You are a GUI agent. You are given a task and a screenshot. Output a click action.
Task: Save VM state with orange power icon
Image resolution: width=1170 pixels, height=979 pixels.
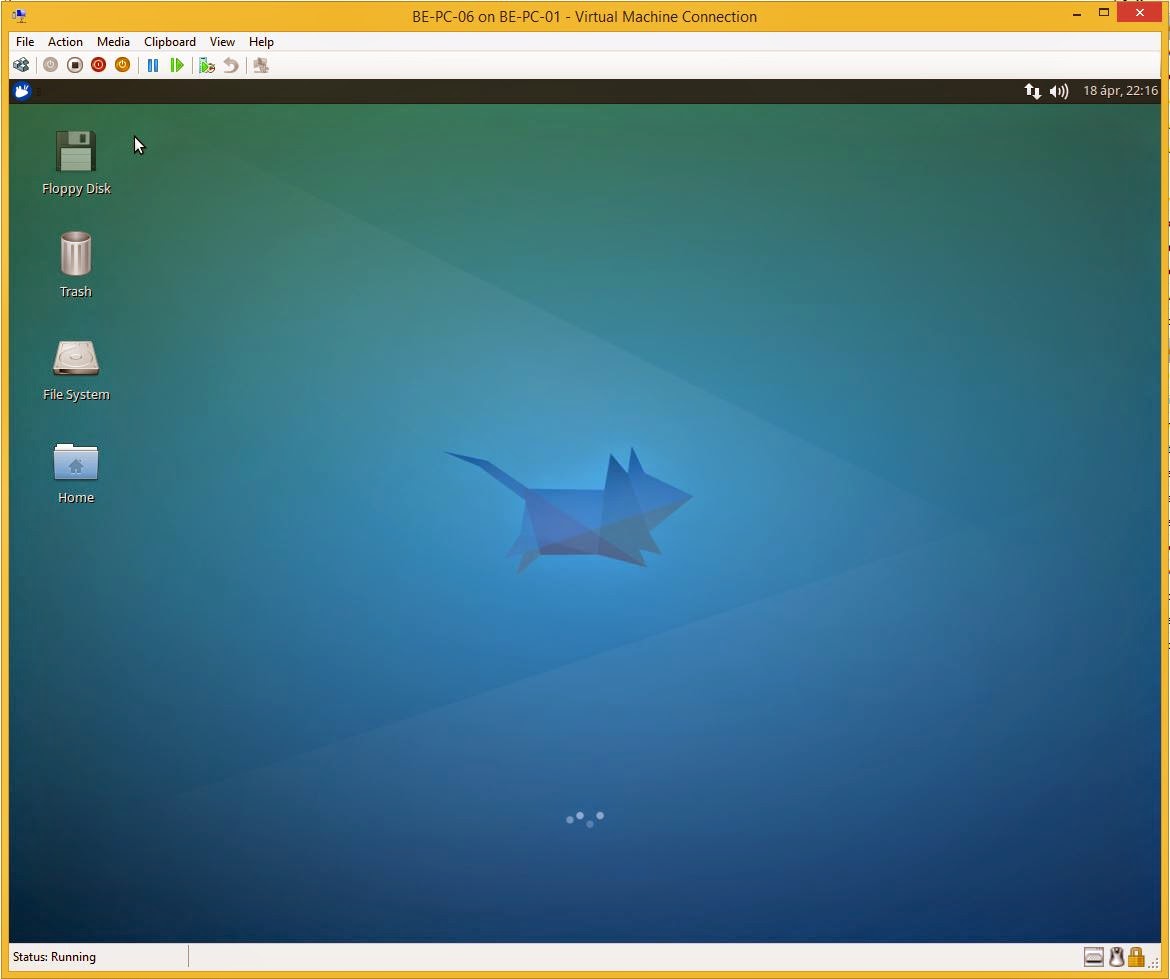[122, 65]
